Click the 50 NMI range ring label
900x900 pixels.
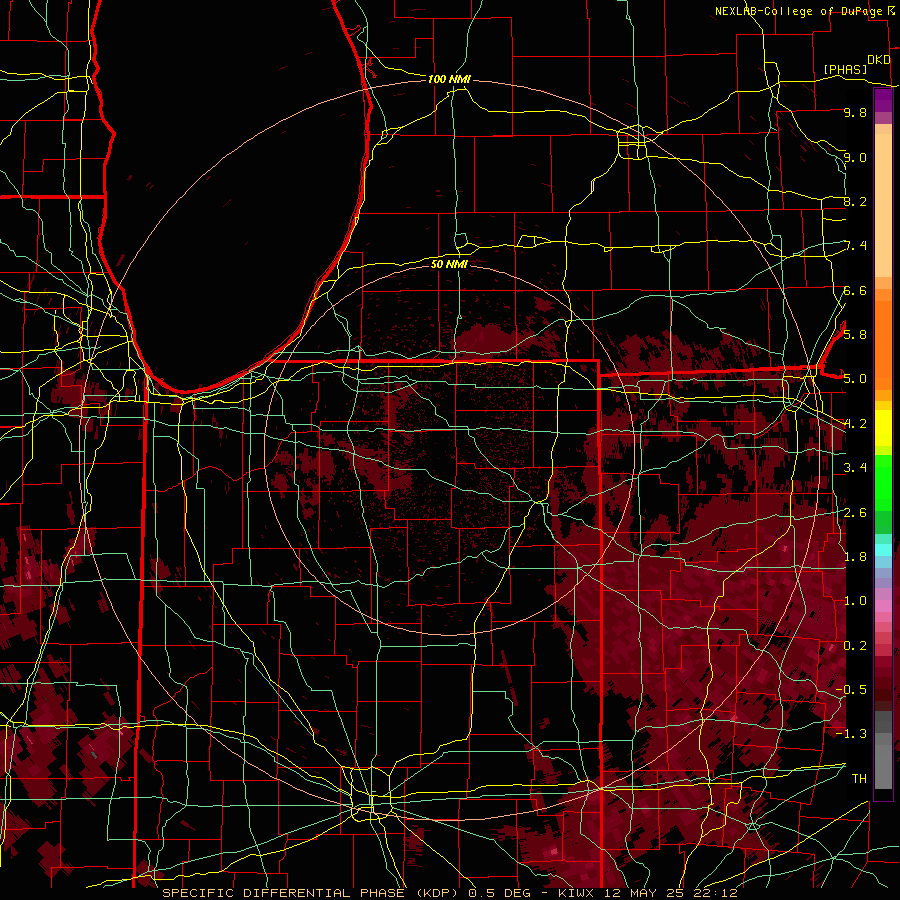pos(449,264)
